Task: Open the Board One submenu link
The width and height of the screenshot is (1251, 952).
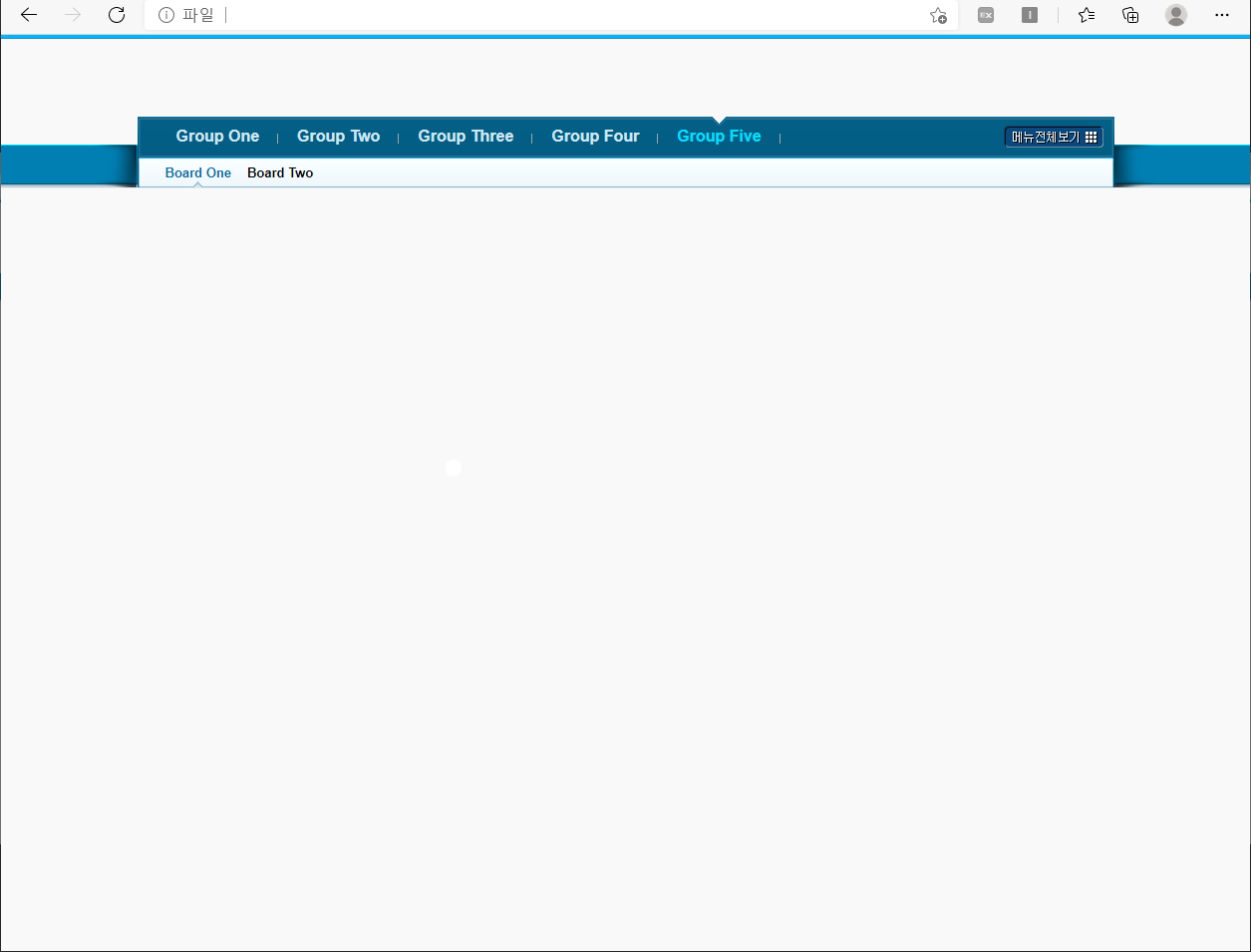Action: coord(198,173)
